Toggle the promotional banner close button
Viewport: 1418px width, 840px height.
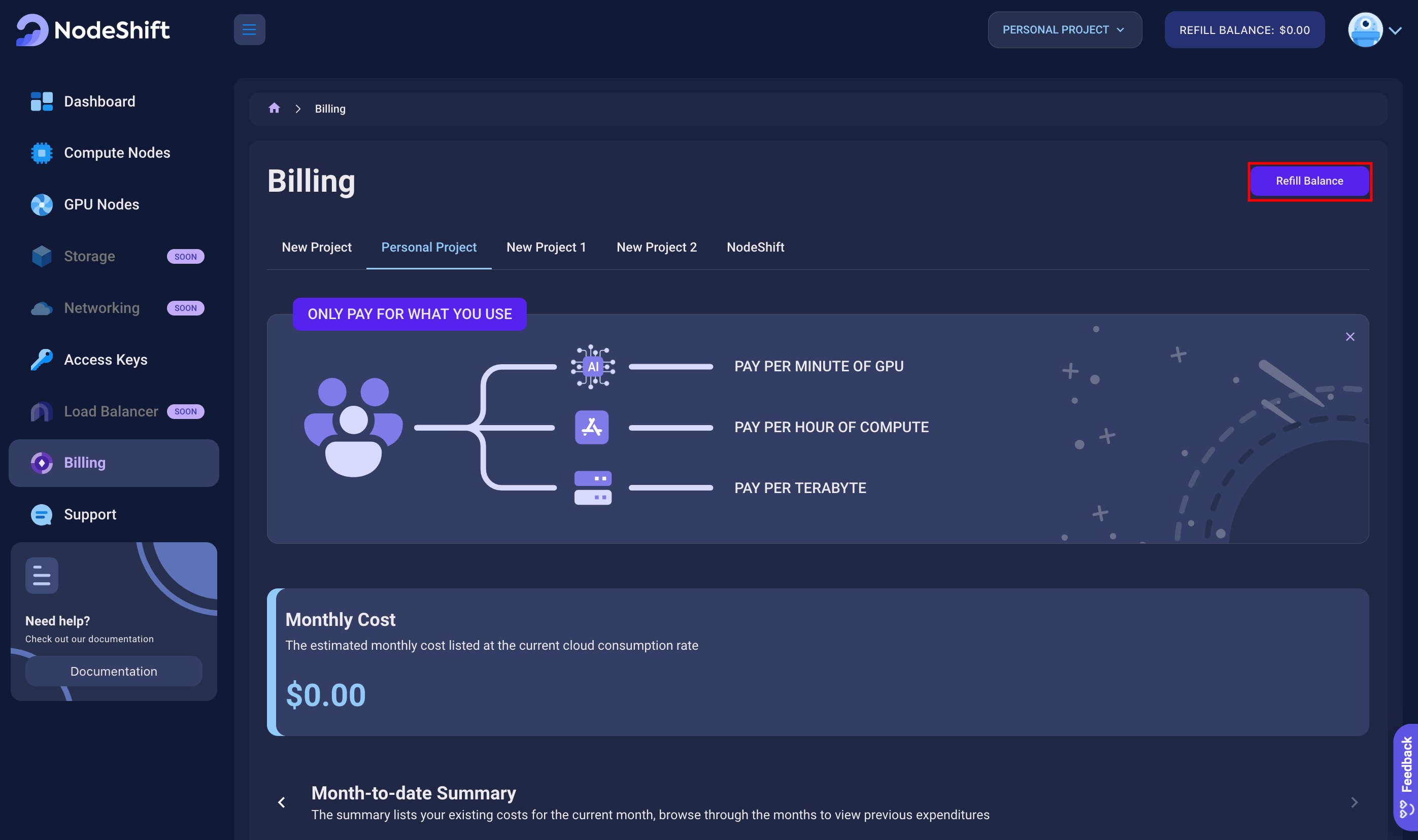(x=1350, y=336)
